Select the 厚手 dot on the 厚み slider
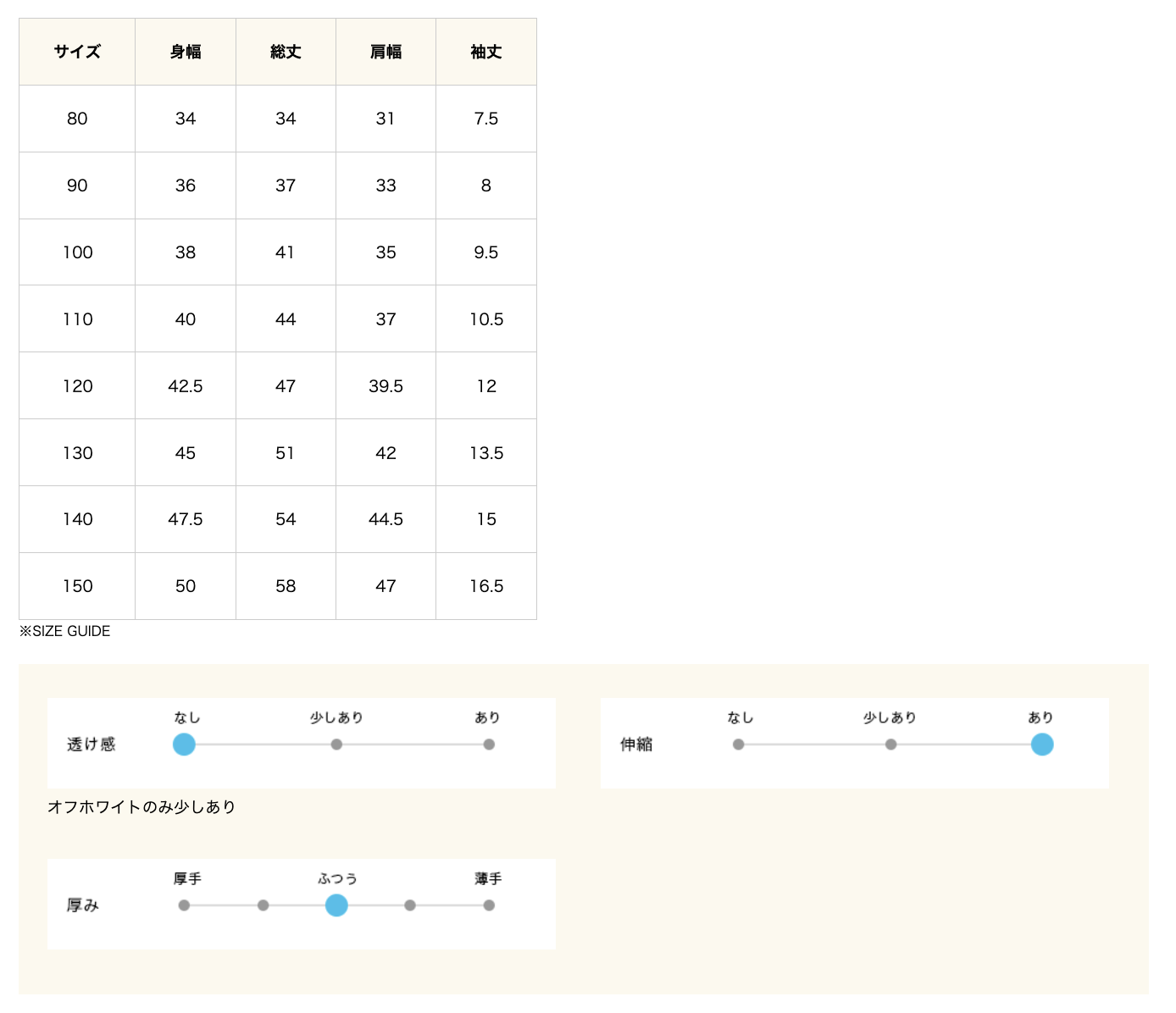This screenshot has height=1013, width=1176. (184, 905)
